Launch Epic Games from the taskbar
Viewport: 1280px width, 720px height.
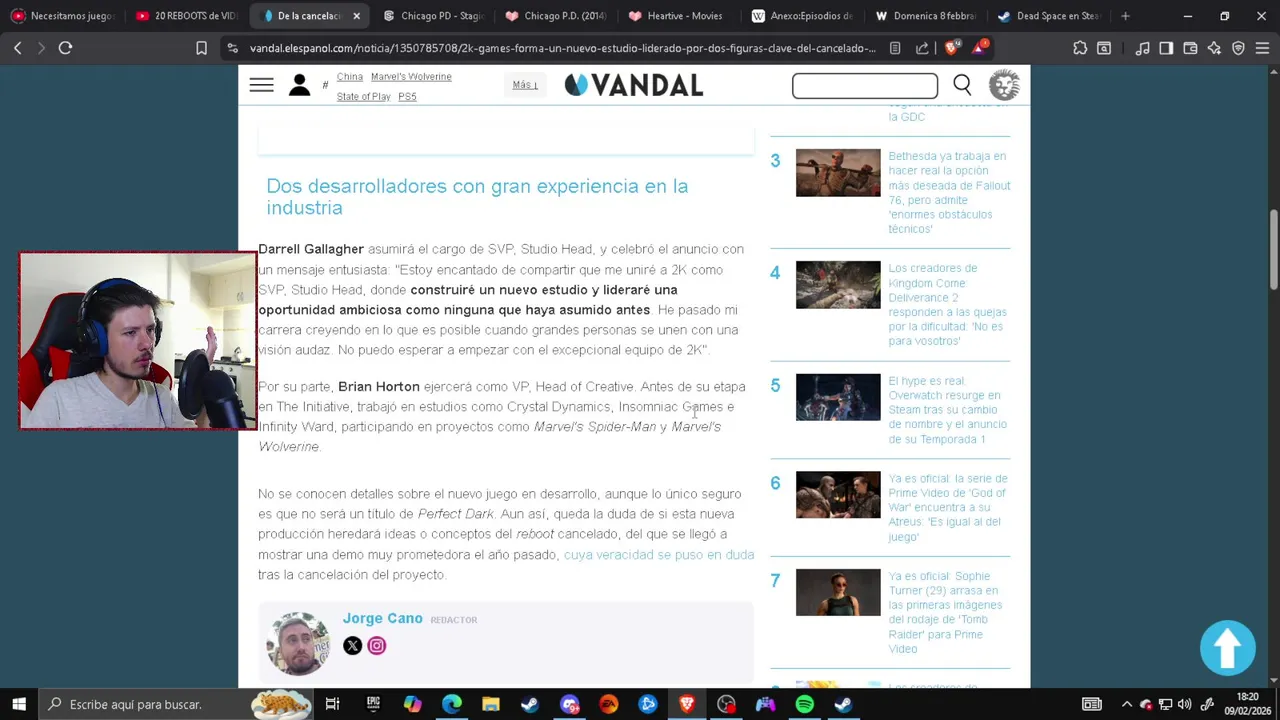(373, 704)
